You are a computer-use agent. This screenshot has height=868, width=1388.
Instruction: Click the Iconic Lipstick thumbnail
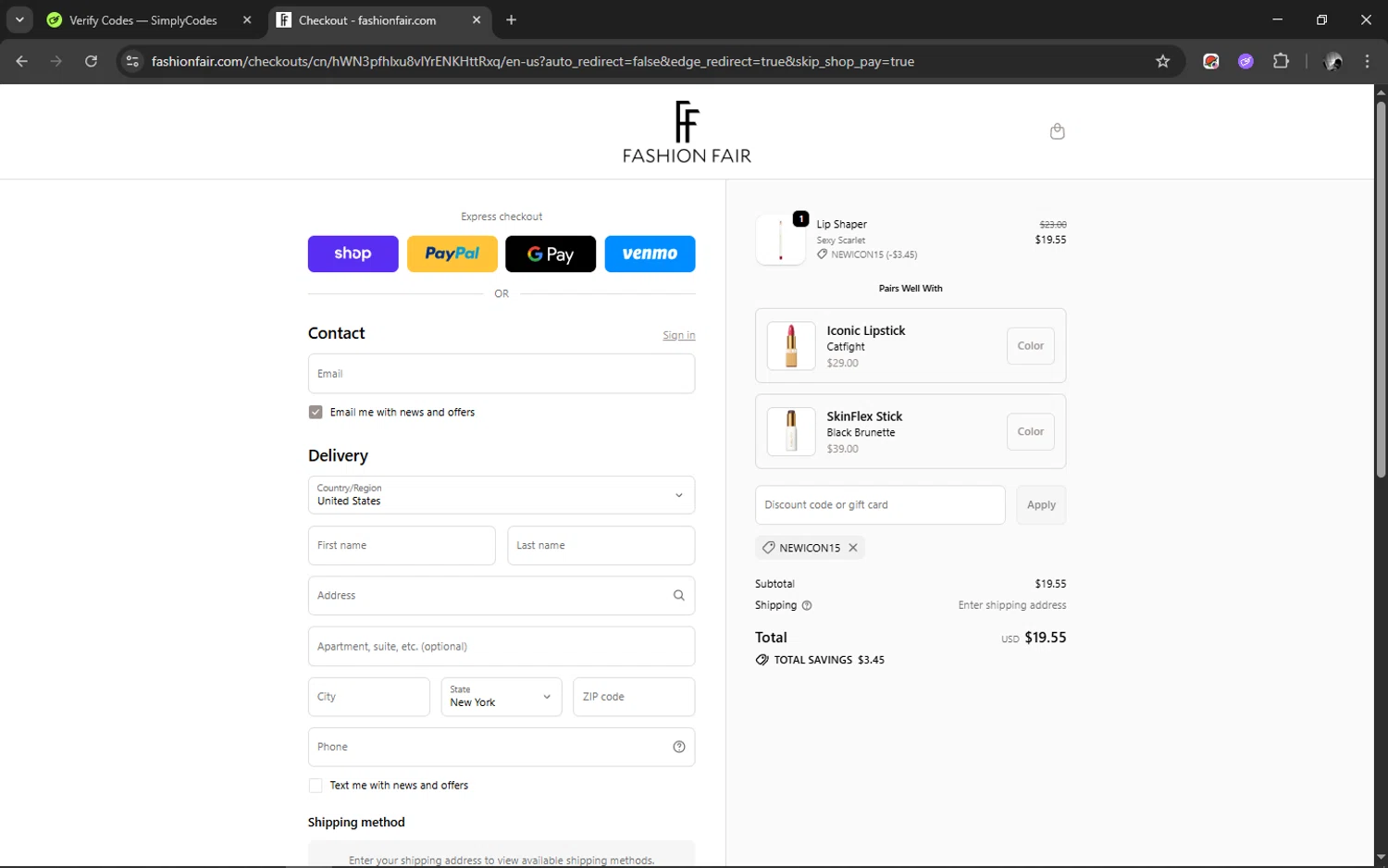pos(791,346)
